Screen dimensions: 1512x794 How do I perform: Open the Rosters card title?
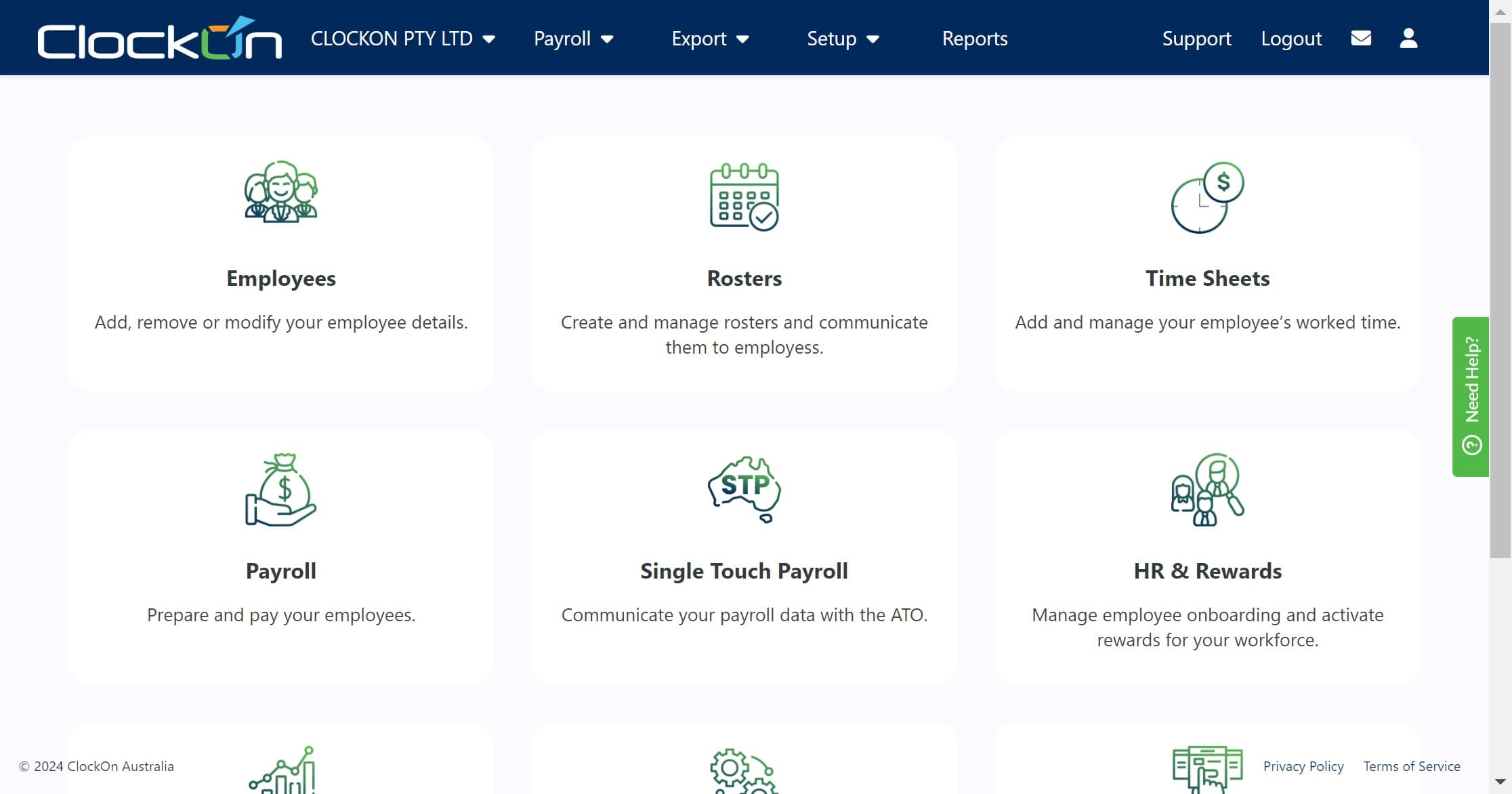744,278
